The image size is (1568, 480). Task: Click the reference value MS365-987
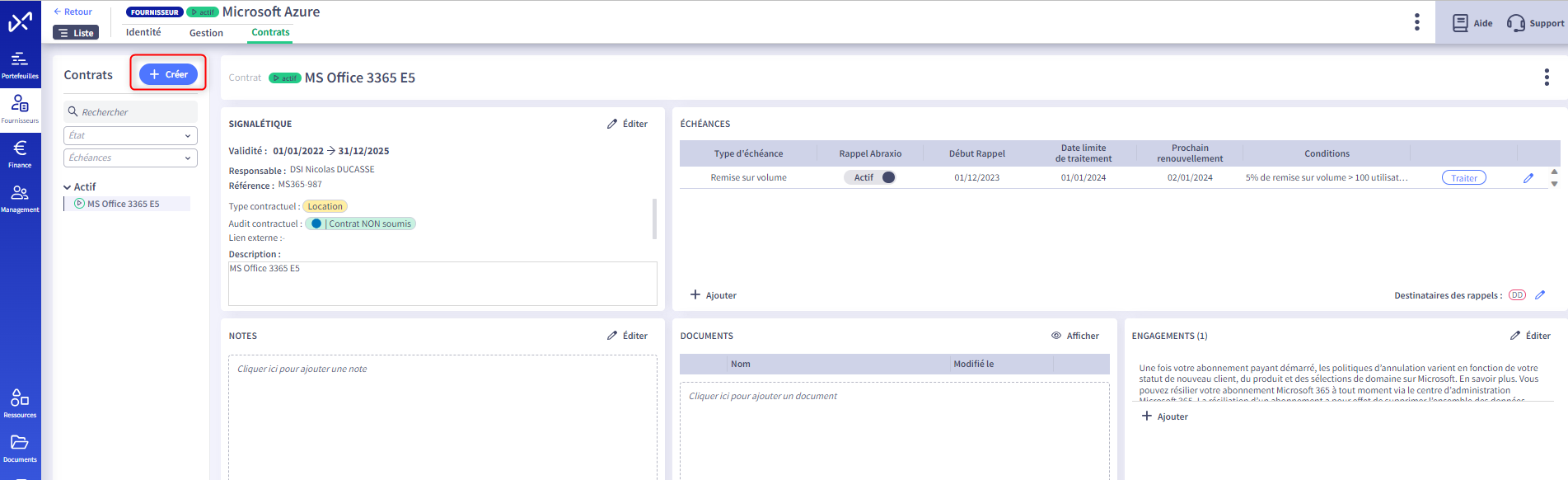(x=300, y=185)
